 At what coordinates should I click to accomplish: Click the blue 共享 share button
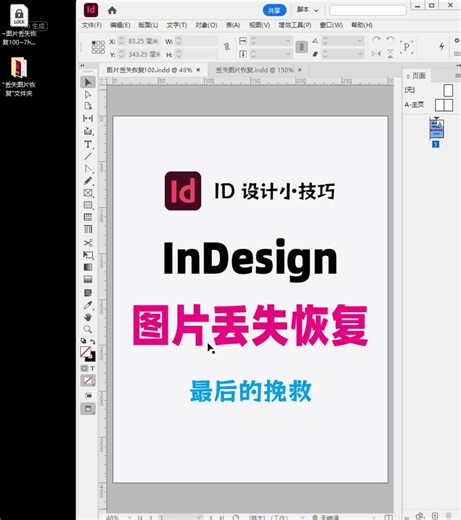tap(274, 10)
